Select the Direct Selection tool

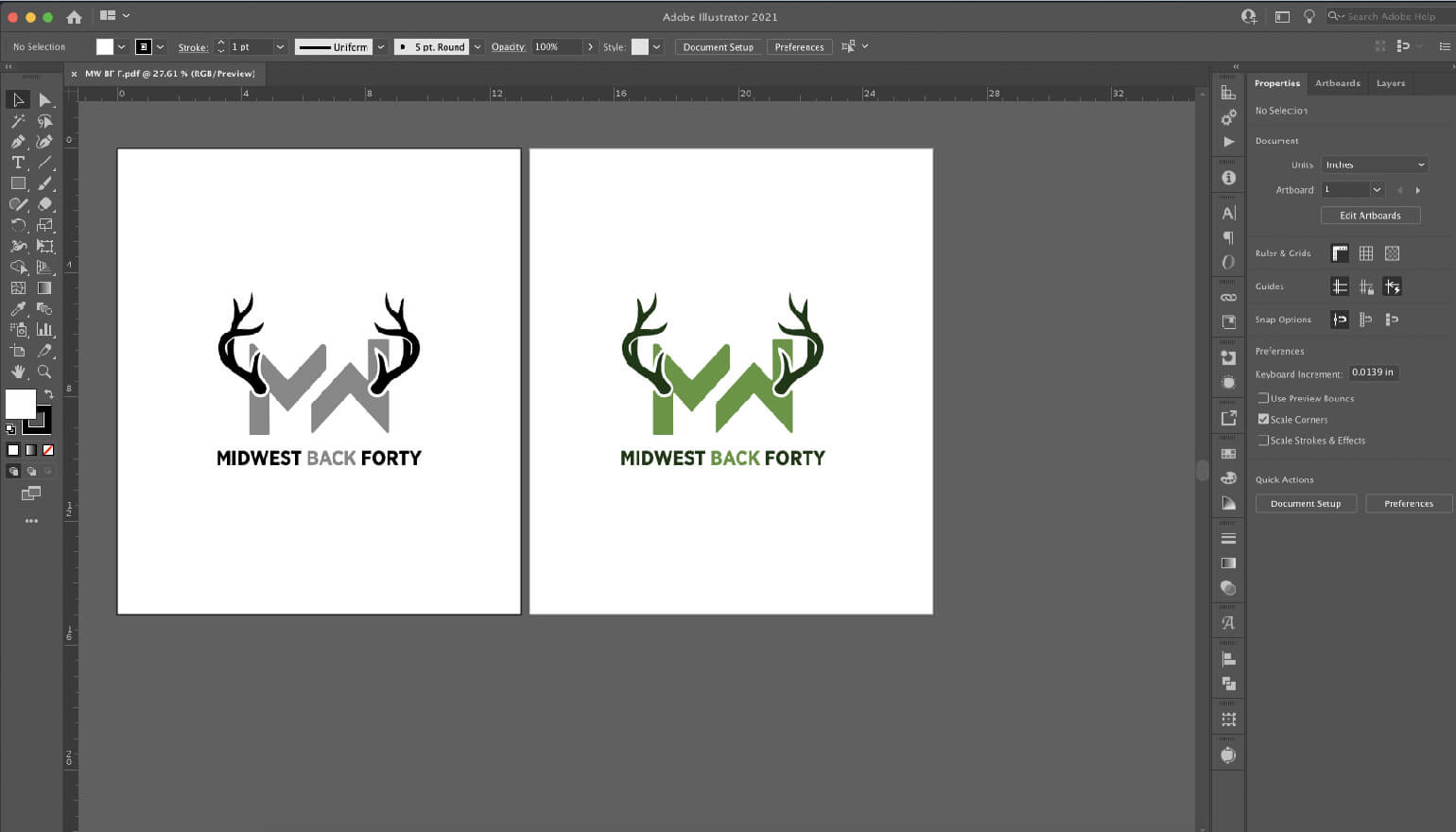coord(44,99)
